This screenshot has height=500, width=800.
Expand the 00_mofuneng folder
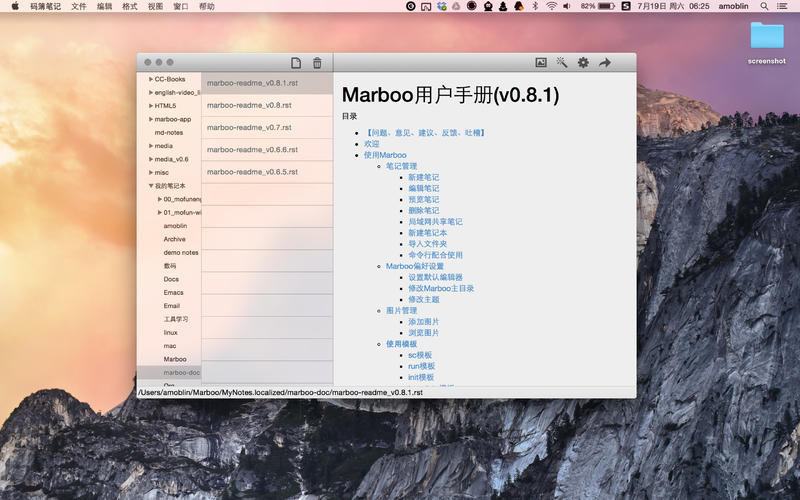pyautogui.click(x=160, y=199)
